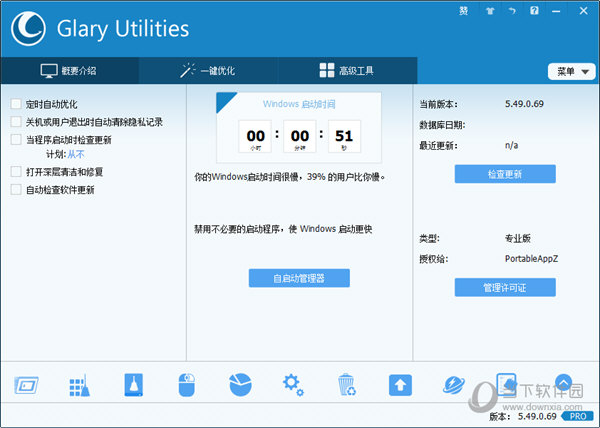The height and width of the screenshot is (428, 600).
Task: Launch the recycle bin uninstaller icon
Action: pos(347,385)
